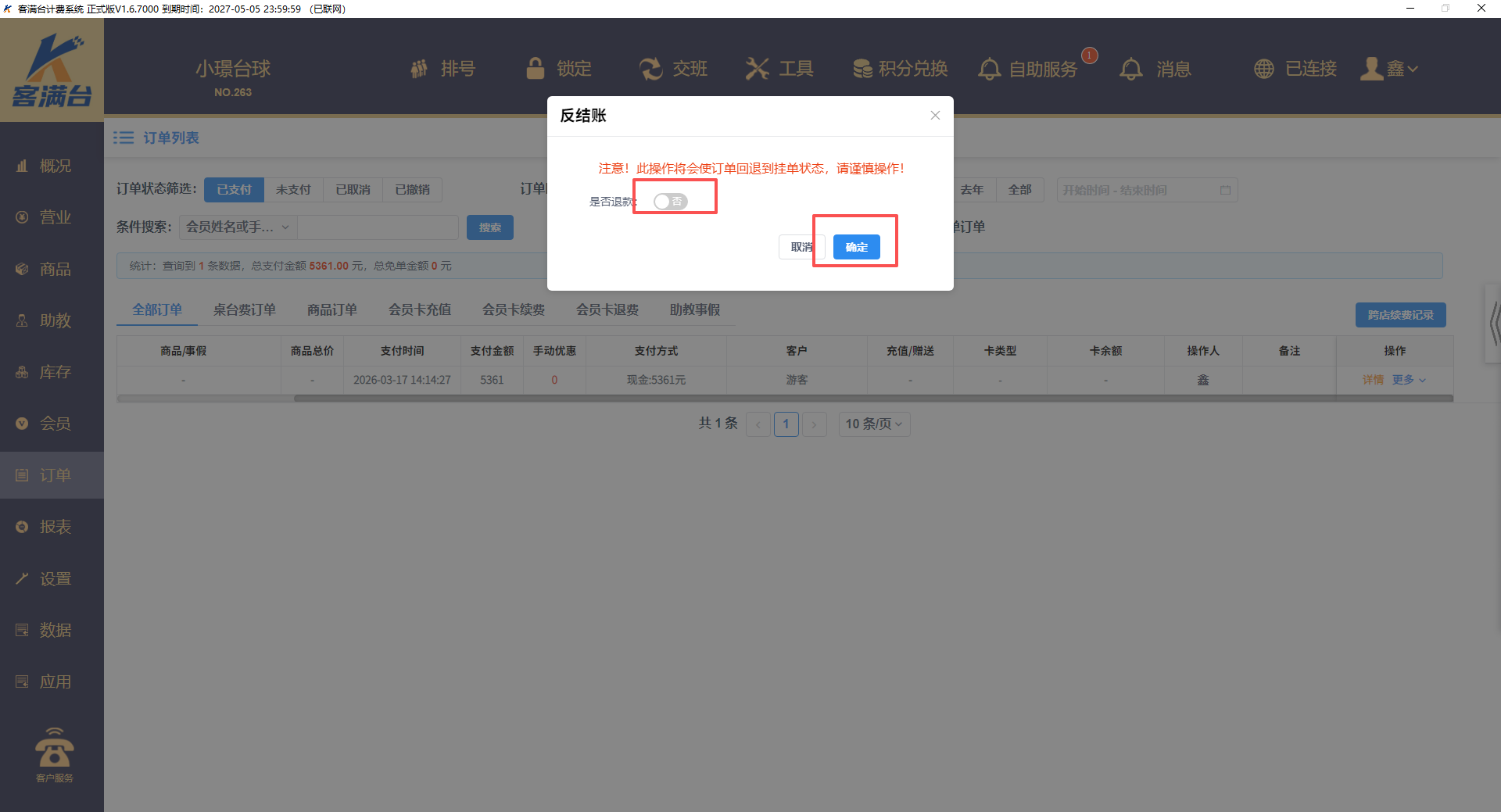Select 未支付 order status filter

[x=293, y=190]
